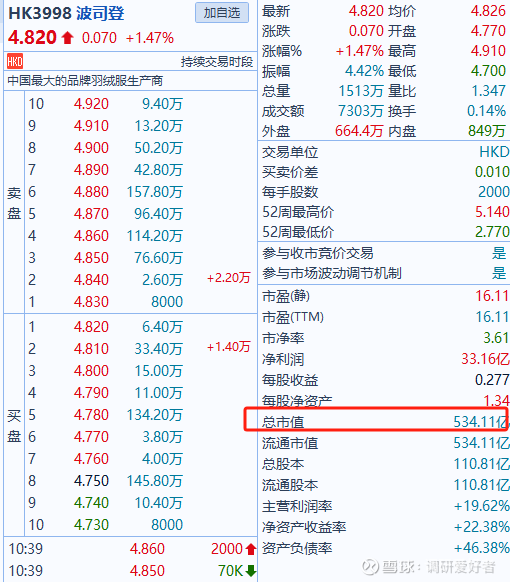This screenshot has height=582, width=510.
Task: Select the 每股收益 value 0.277
Action: click(492, 380)
